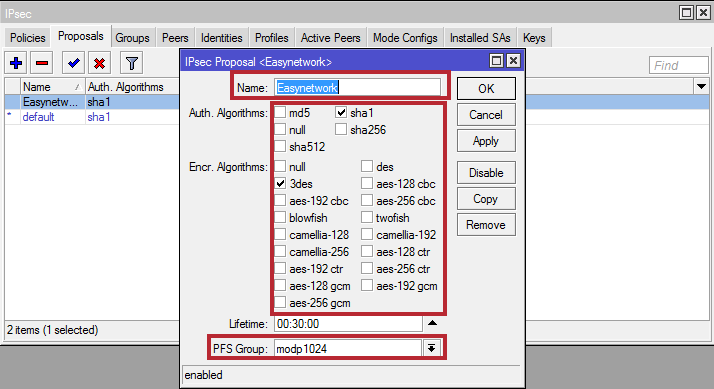Select the Proposals tab

[x=81, y=36]
